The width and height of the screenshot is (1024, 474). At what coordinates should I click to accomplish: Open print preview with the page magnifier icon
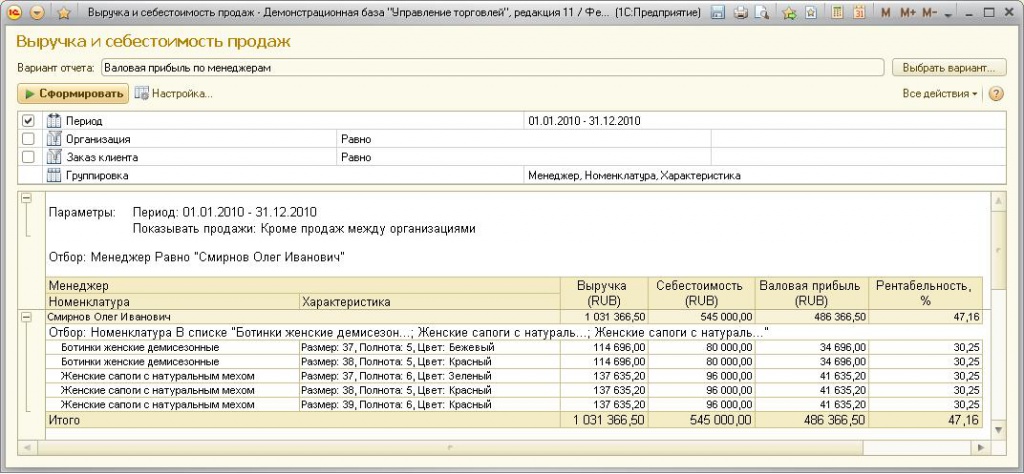click(x=761, y=12)
